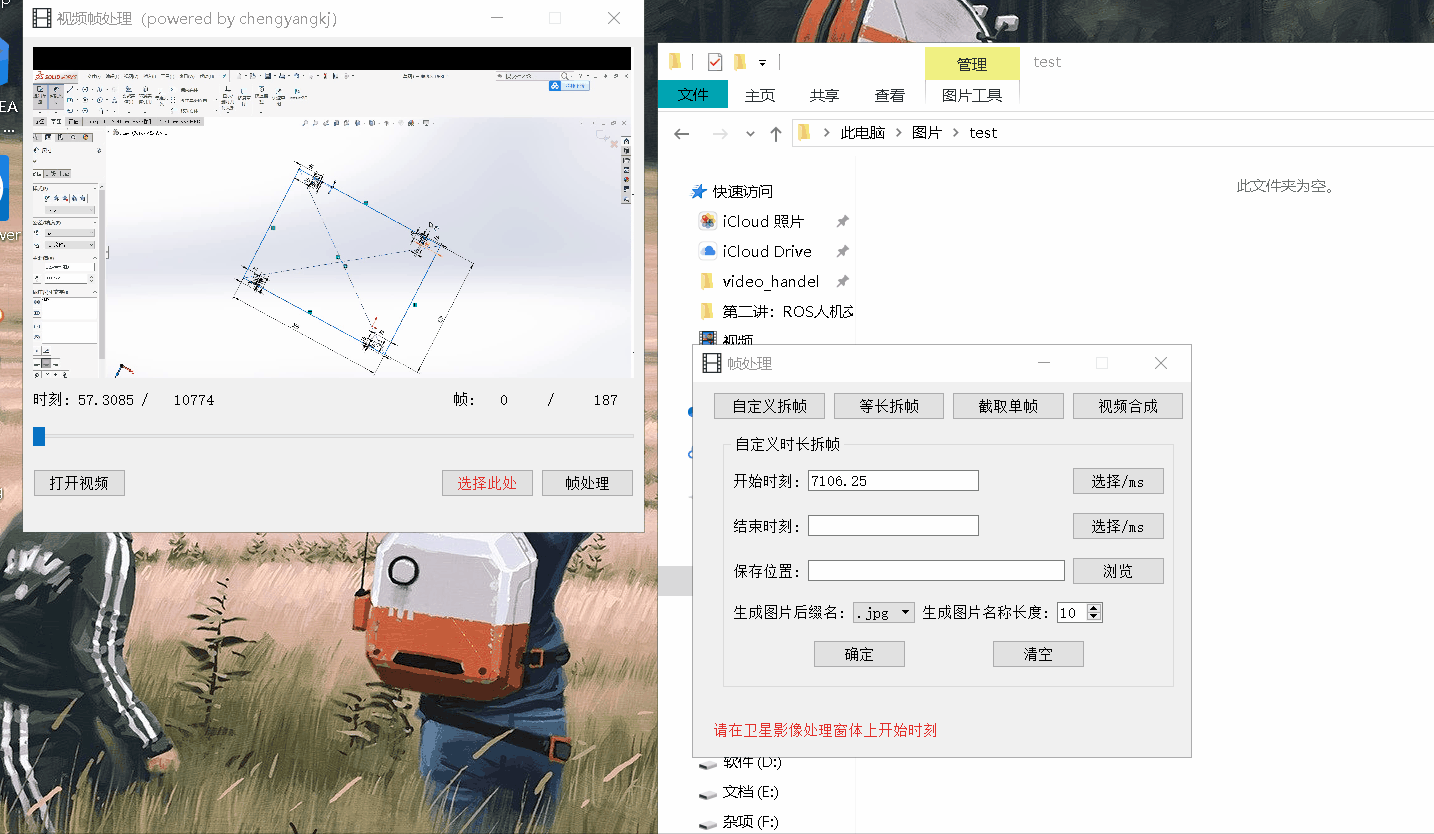Click 打开视频 button in video window

tap(79, 483)
